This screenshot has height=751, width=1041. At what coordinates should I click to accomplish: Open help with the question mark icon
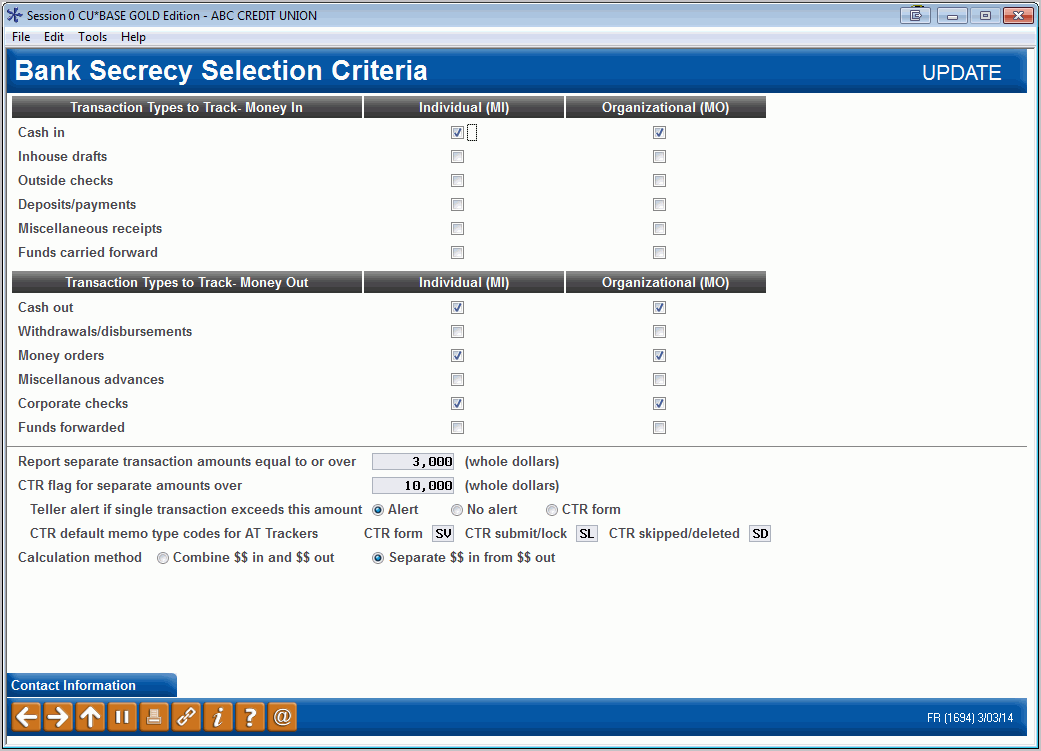pos(250,716)
